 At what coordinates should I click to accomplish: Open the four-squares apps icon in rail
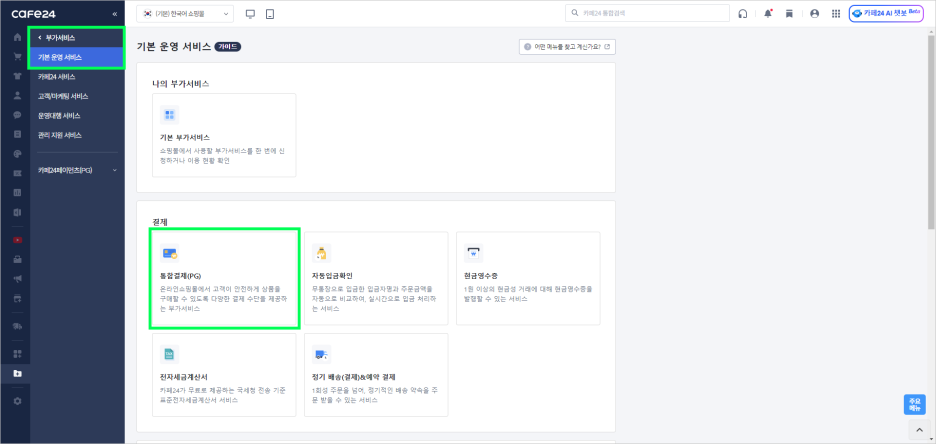(x=17, y=354)
